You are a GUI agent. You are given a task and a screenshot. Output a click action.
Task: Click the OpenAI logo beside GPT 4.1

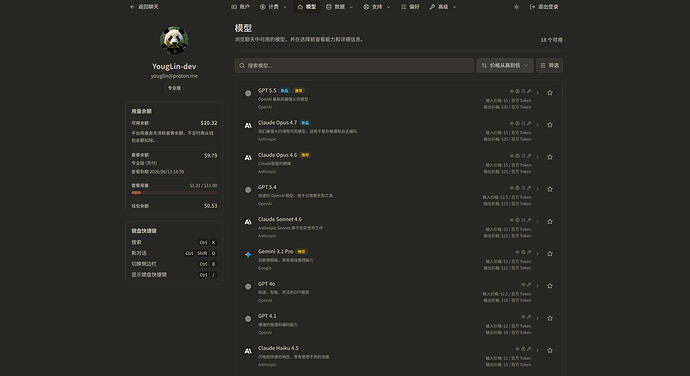coord(248,319)
